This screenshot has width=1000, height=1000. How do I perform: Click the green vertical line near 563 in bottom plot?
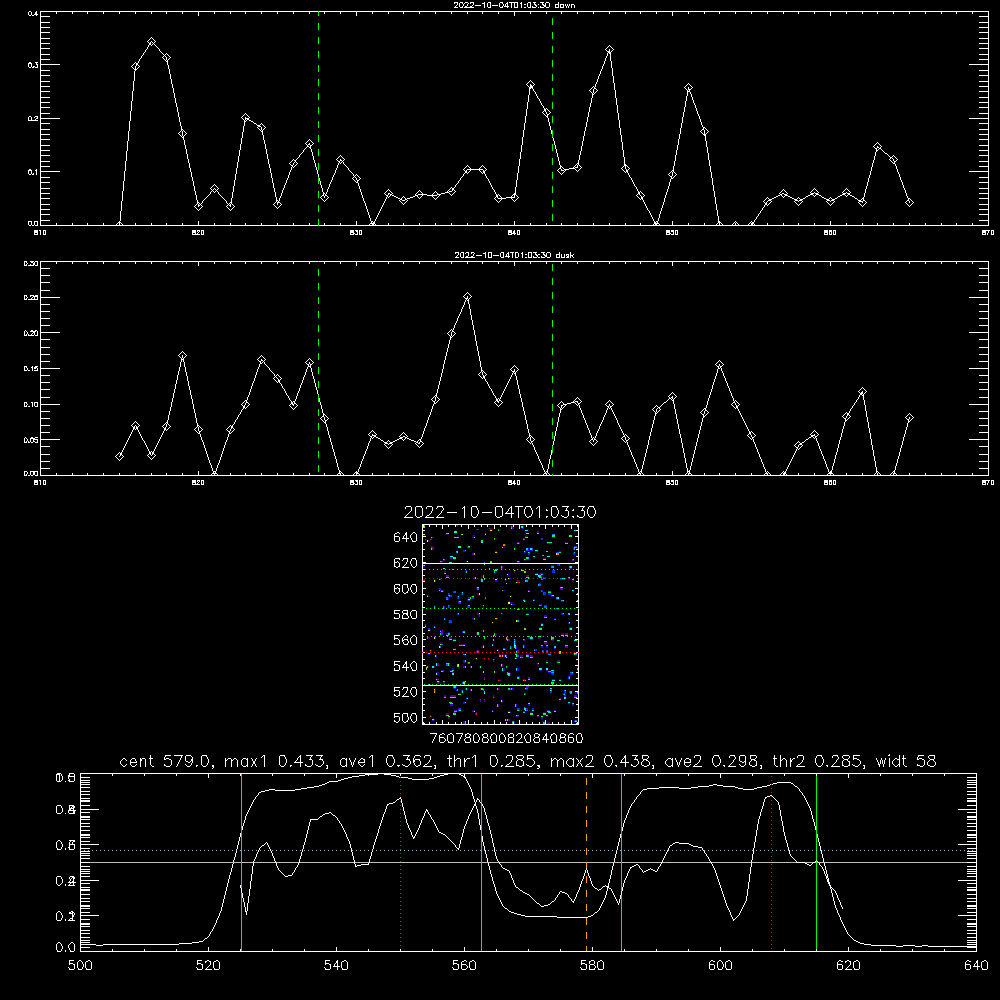pos(482,861)
